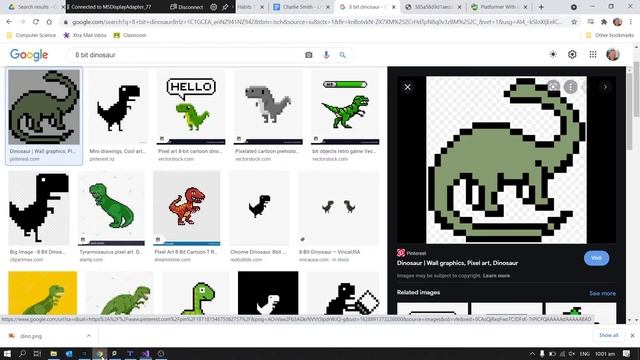Start voice search with microphone icon
Viewport: 640px width, 360px height.
pos(326,55)
